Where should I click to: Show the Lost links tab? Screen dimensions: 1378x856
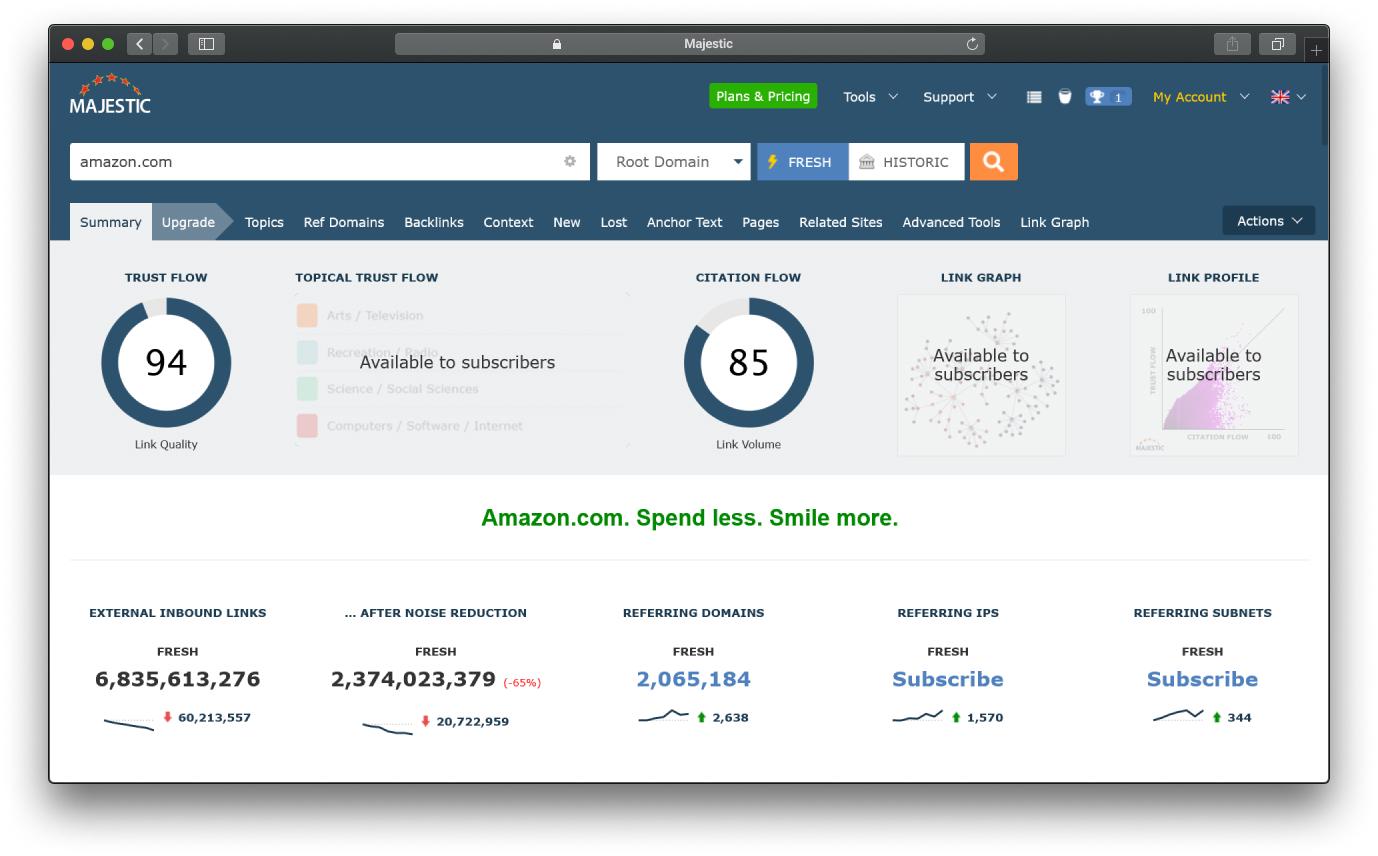pos(614,222)
